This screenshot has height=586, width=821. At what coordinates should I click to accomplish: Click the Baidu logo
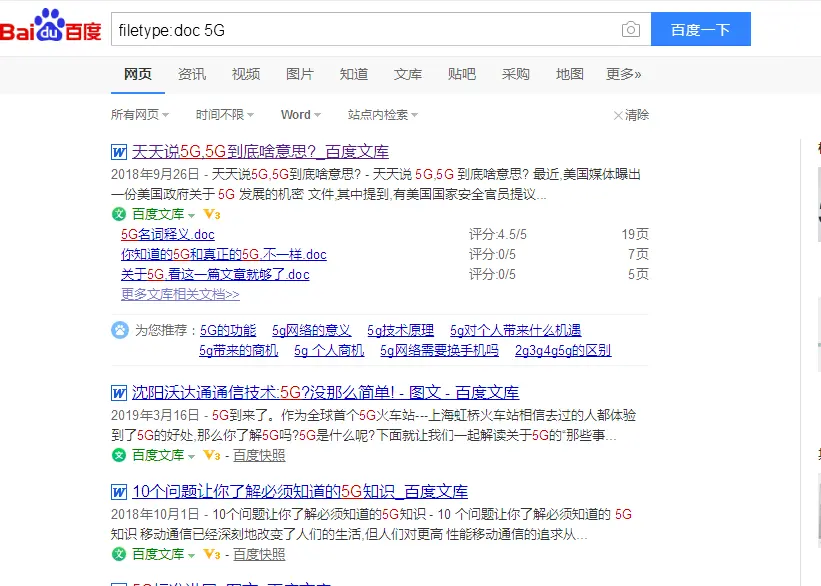[51, 26]
